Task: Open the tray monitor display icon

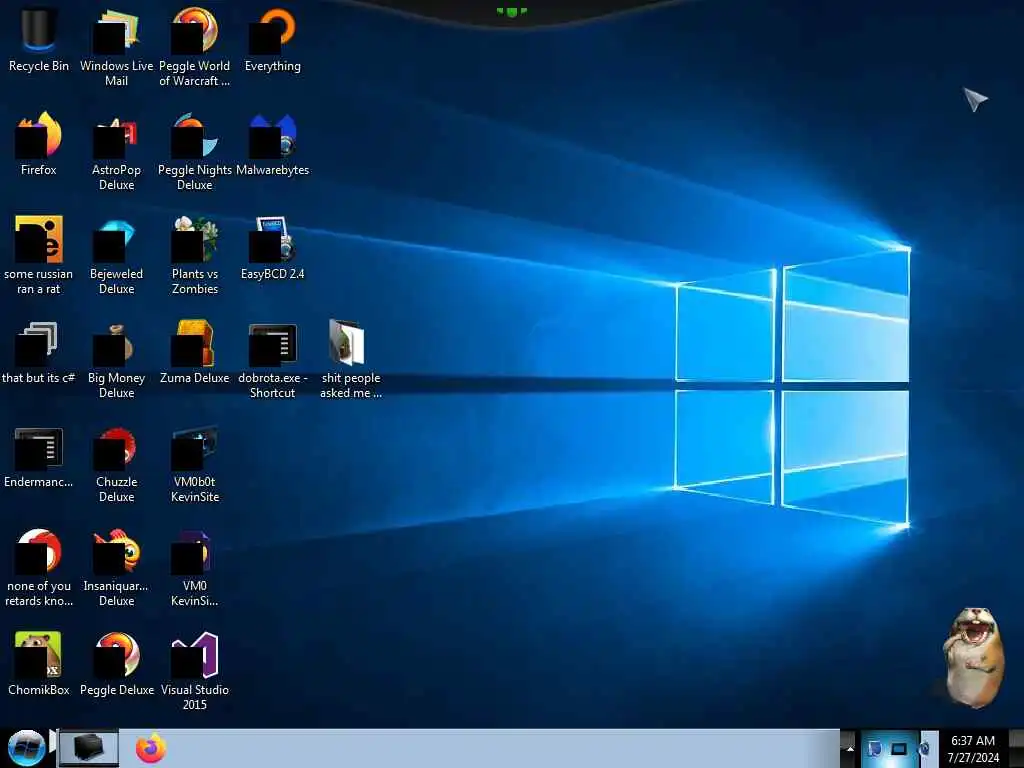Action: [899, 749]
